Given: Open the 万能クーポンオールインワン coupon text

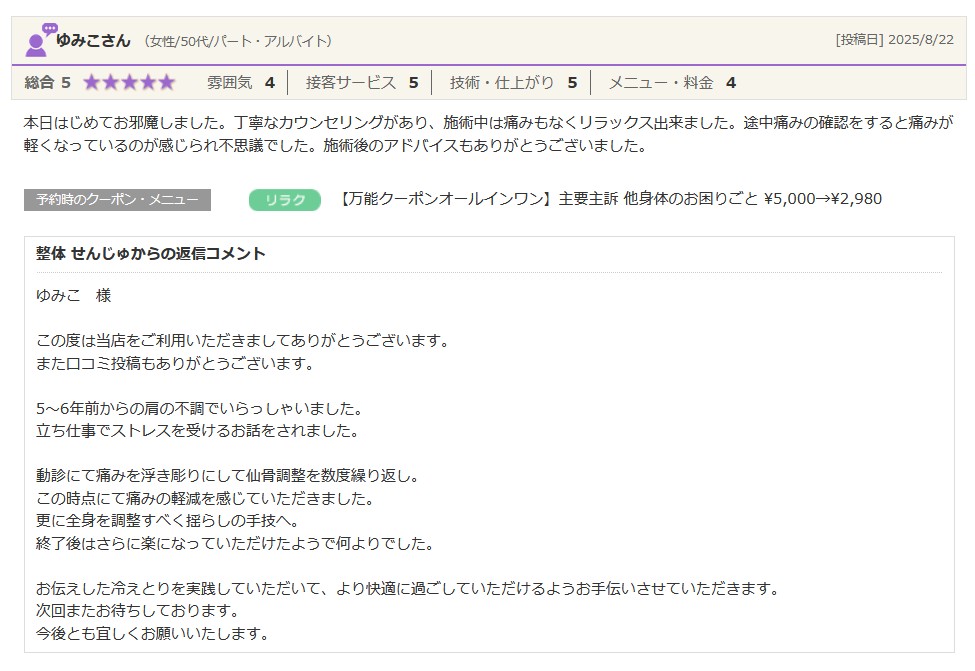Looking at the screenshot, I should [609, 199].
